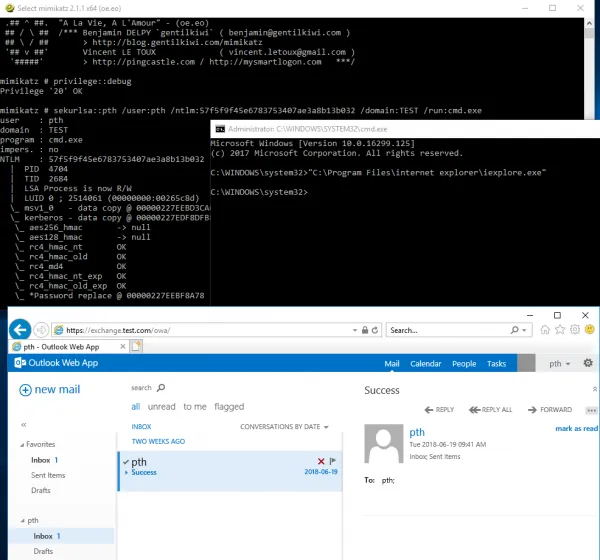600x560 pixels.
Task: Select the 'all' mail filter
Action: point(135,407)
